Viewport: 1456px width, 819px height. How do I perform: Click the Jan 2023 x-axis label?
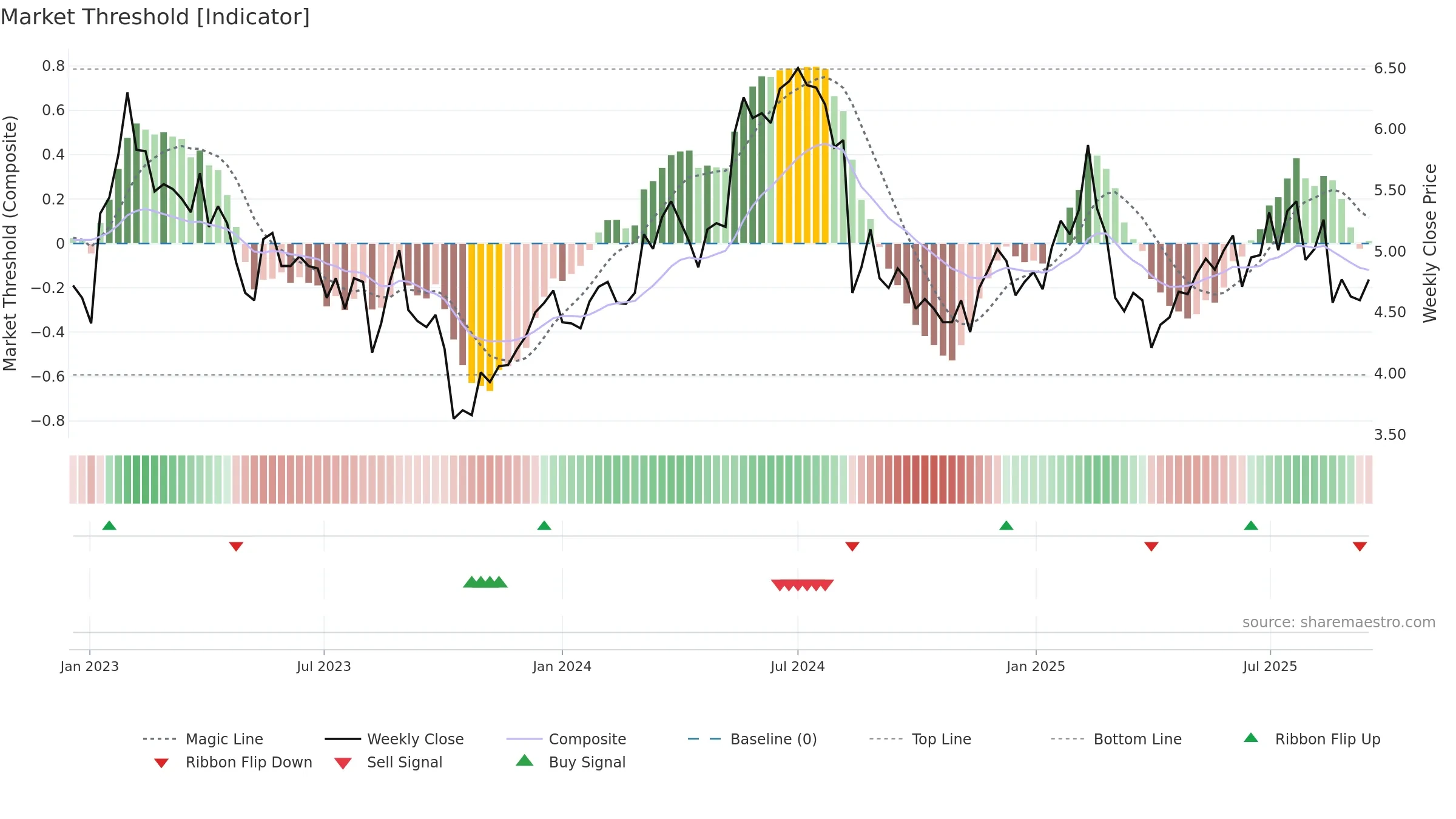click(90, 666)
